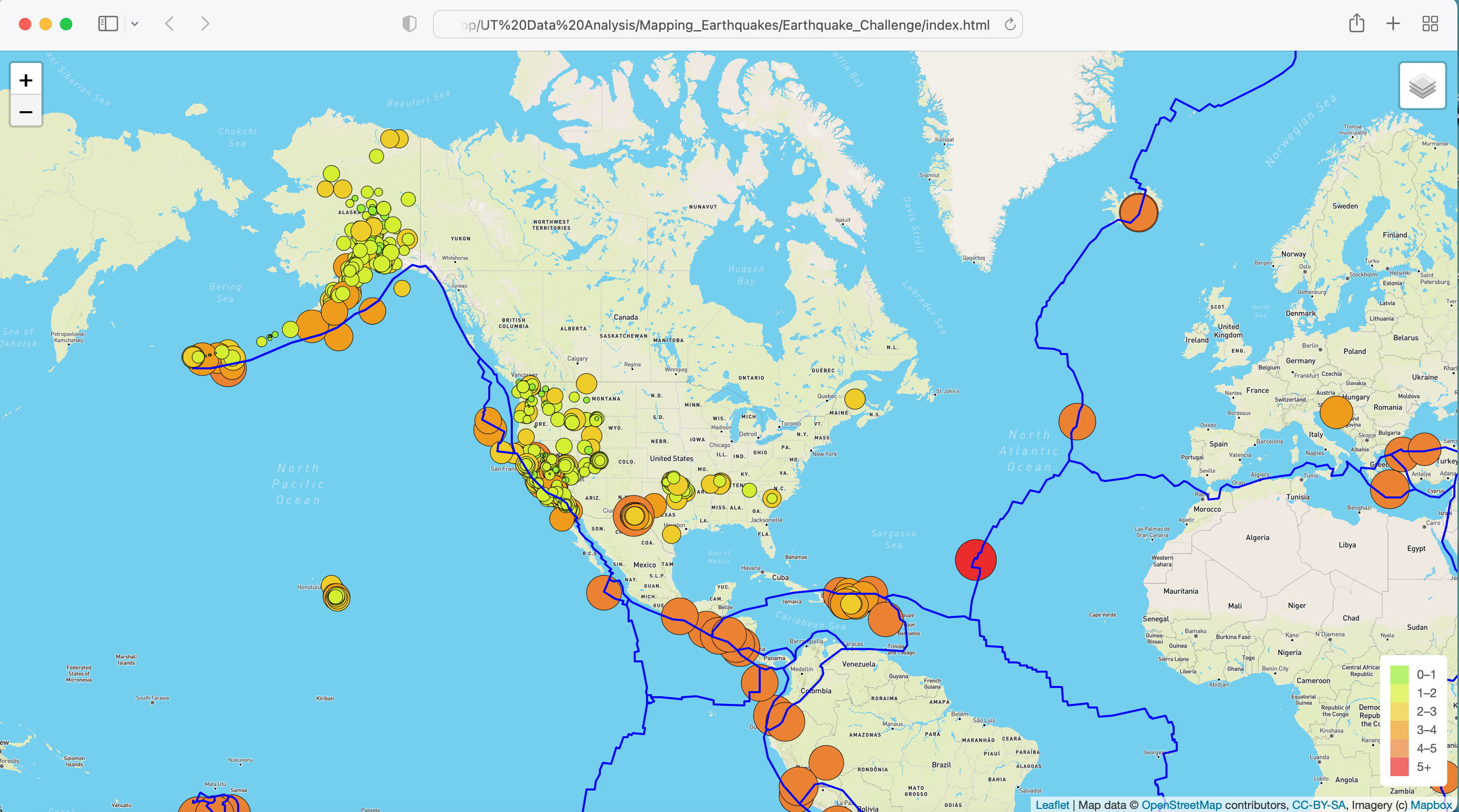Open the Leaflet attribution link
The width and height of the screenshot is (1459, 812).
(1052, 805)
